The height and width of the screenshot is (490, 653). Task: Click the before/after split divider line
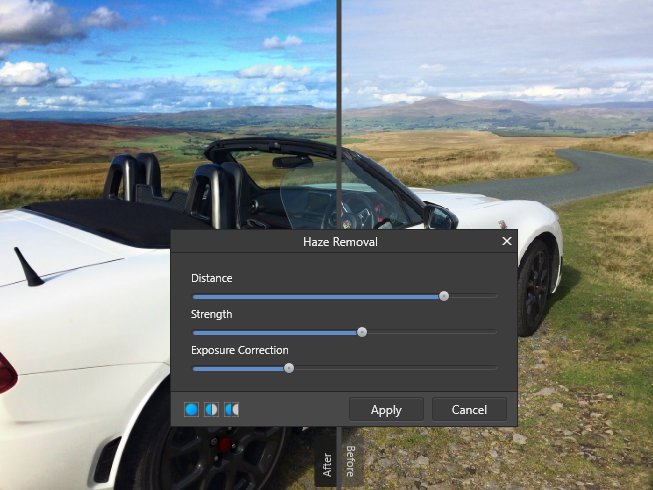coord(339,114)
